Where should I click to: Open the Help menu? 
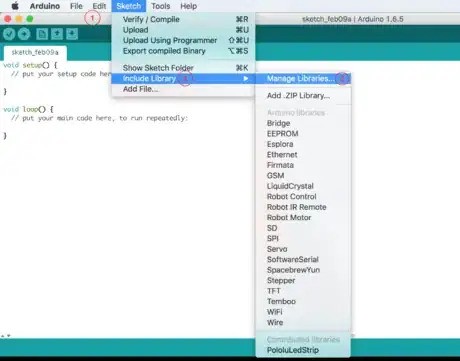[189, 6]
